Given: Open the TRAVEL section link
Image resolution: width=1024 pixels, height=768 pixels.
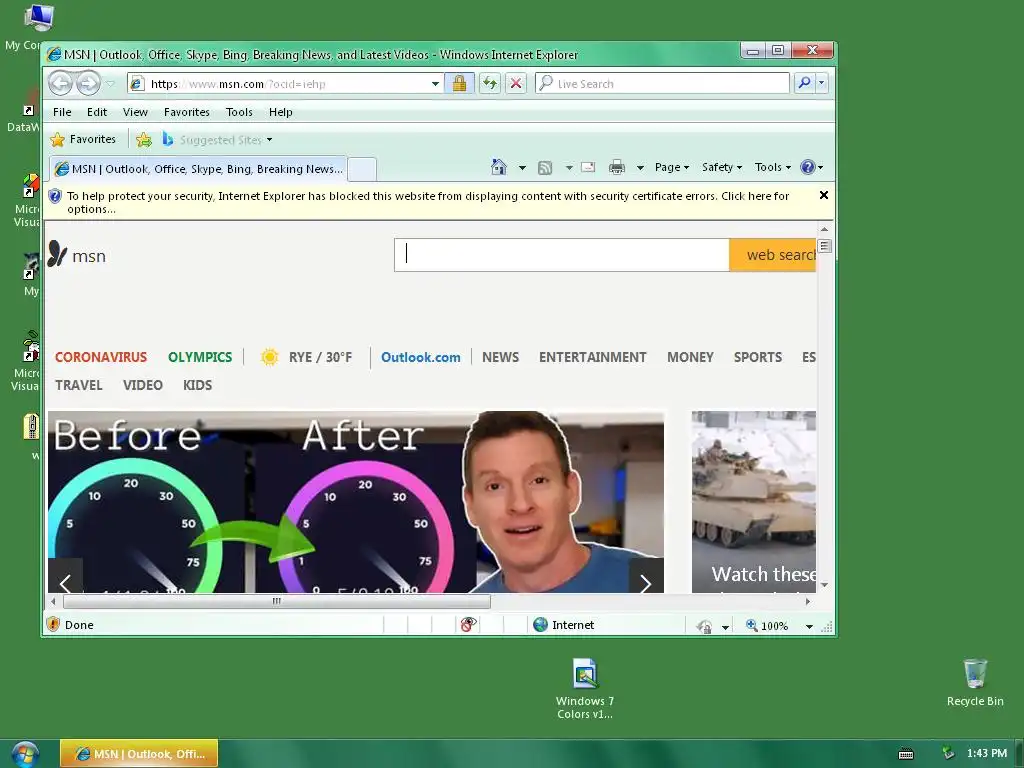Looking at the screenshot, I should 78,385.
